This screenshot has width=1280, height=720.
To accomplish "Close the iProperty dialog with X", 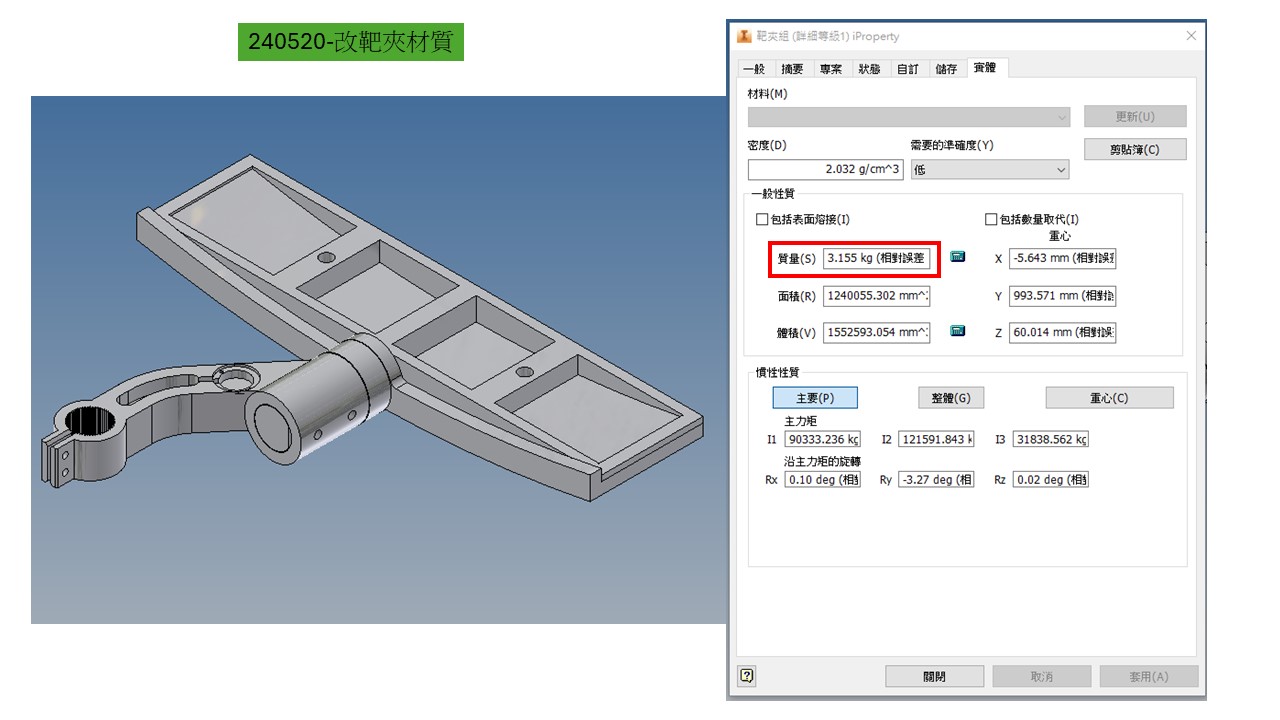I will (1190, 36).
